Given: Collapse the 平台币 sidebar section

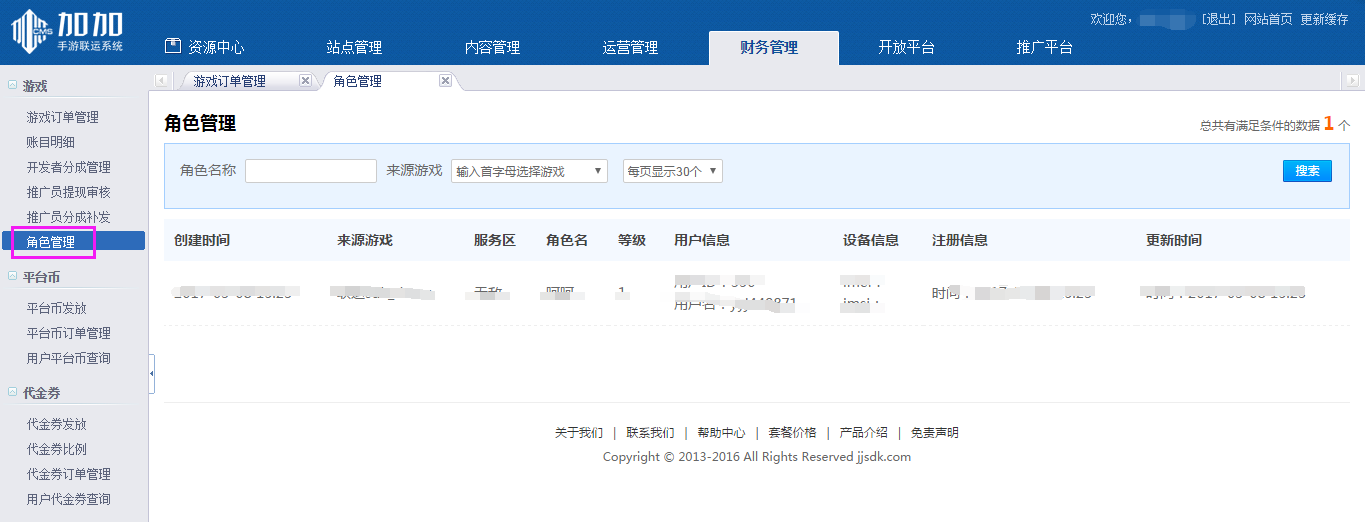Looking at the screenshot, I should coord(12,277).
